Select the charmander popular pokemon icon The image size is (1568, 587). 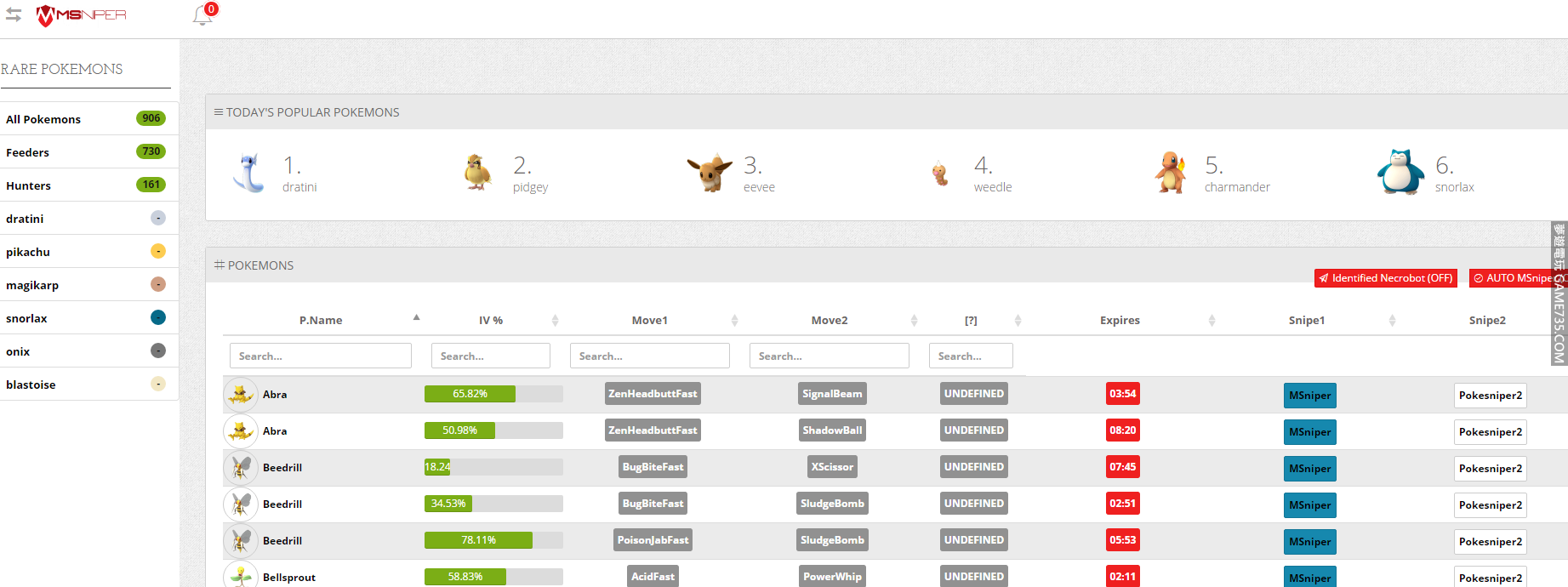[1171, 173]
